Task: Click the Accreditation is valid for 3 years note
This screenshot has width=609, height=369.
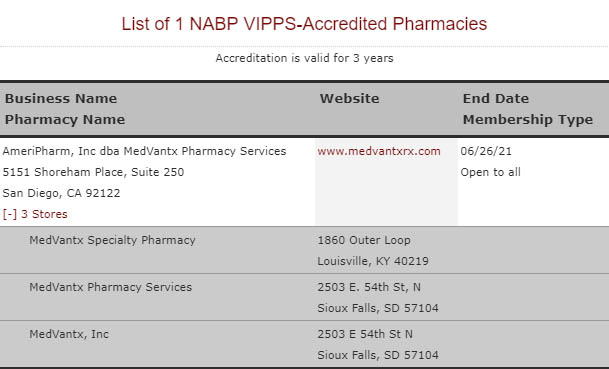Action: coord(304,58)
